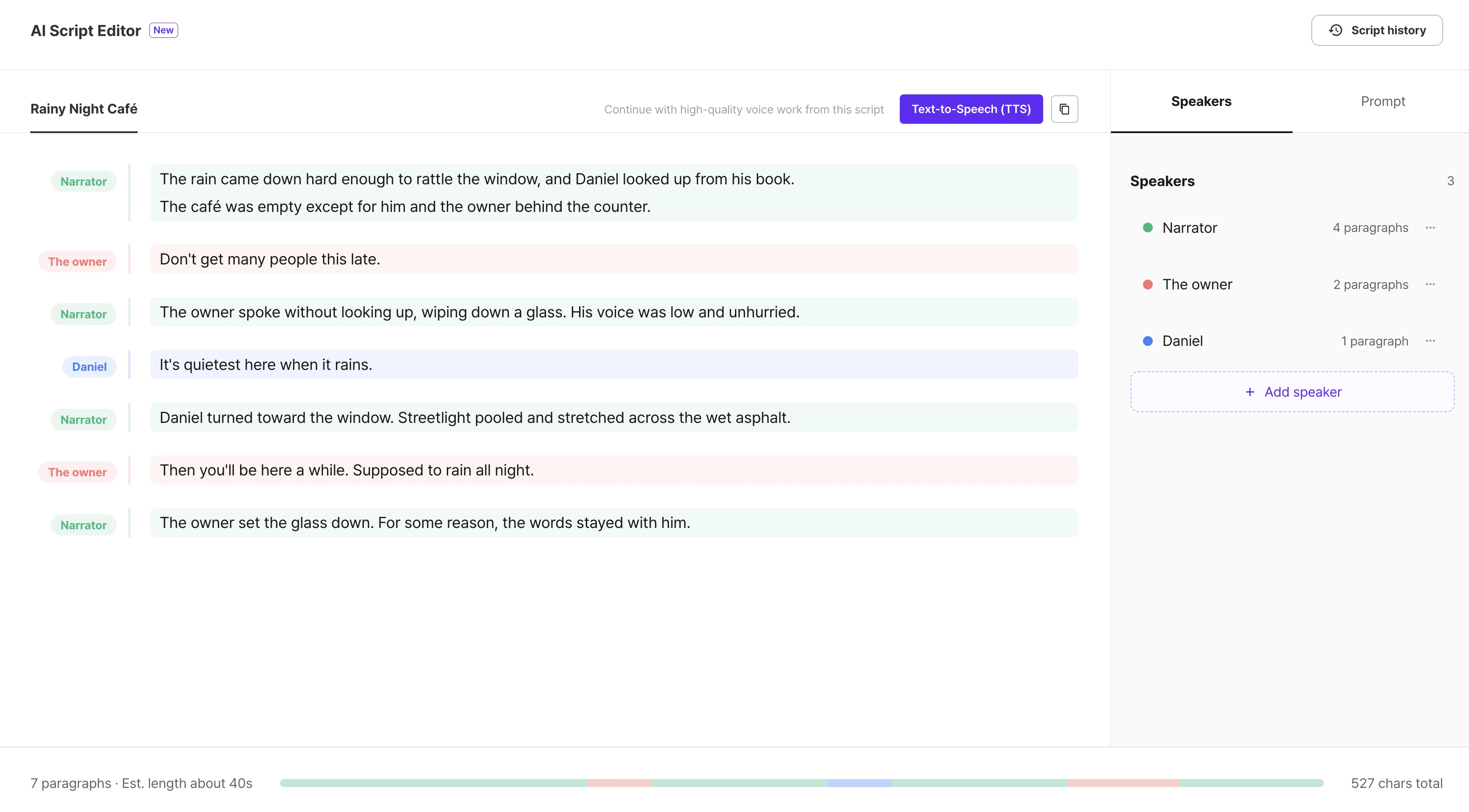Click '7 paragraphs · Est. length about 40s' status
Screen dimensions: 1469x812
click(x=141, y=784)
